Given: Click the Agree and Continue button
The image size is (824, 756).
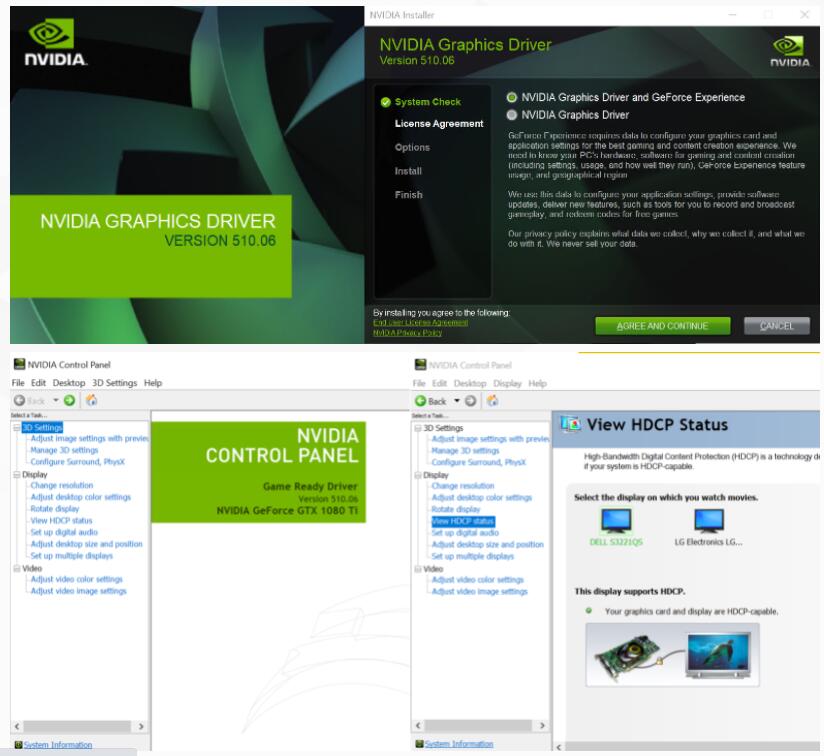Looking at the screenshot, I should (661, 326).
